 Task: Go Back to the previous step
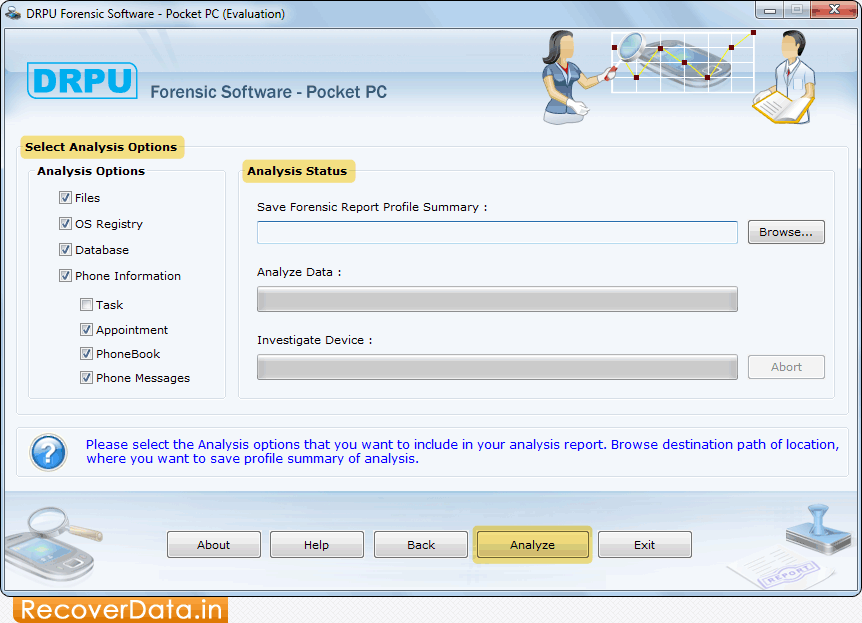[421, 544]
